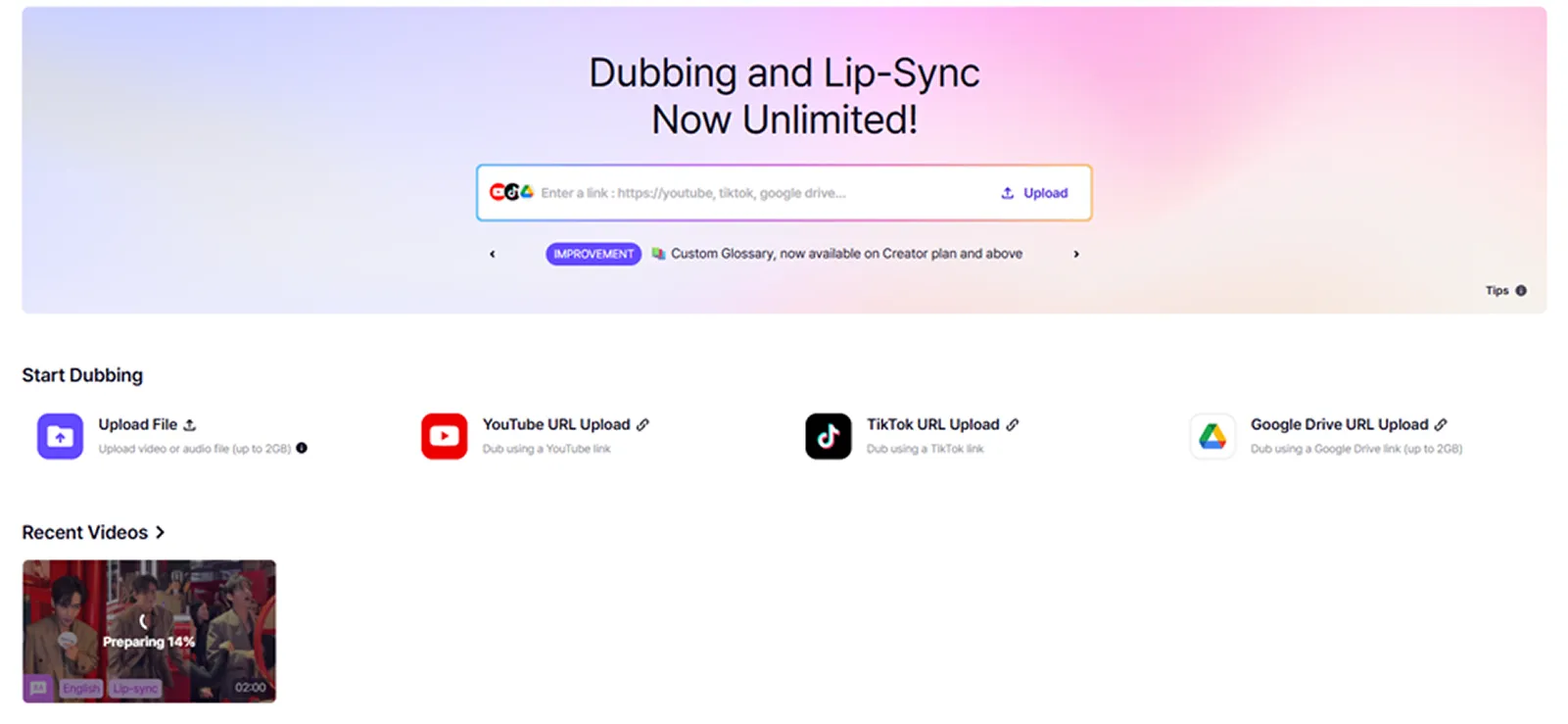Screen dimensions: 1568x724
Task: Open the Custom Glossary announcement text
Action: 846,254
